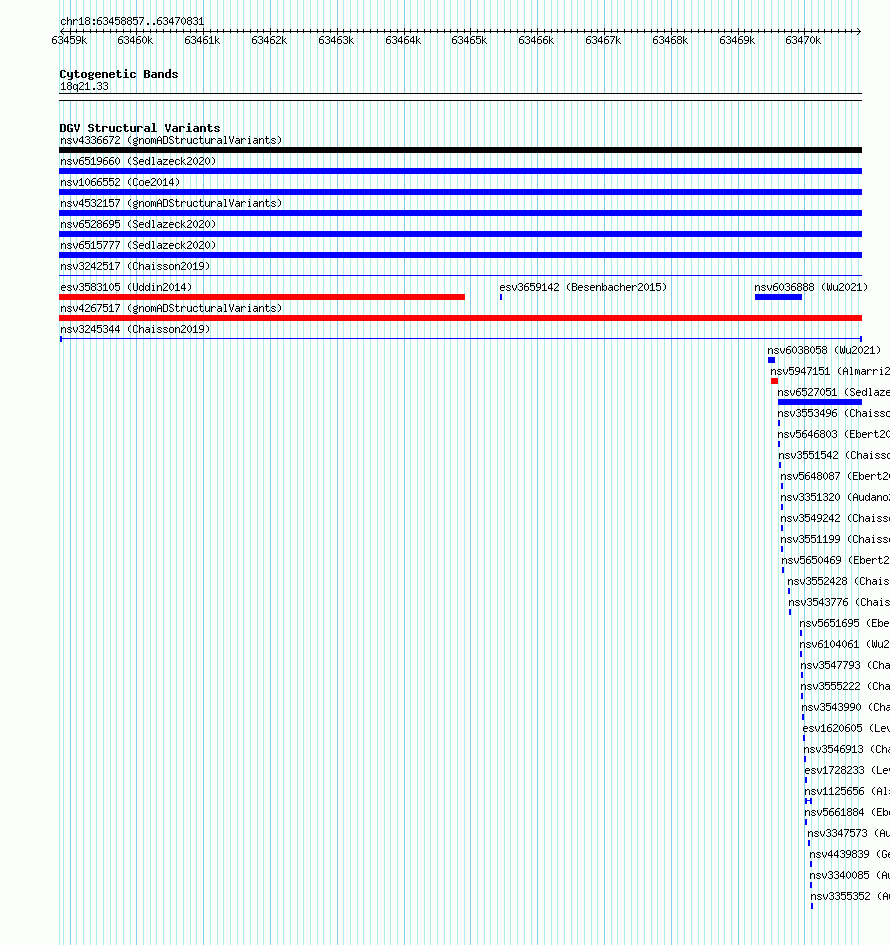Click nsv5646803 Ebert variant label
The height and width of the screenshot is (945, 890).
[833, 435]
